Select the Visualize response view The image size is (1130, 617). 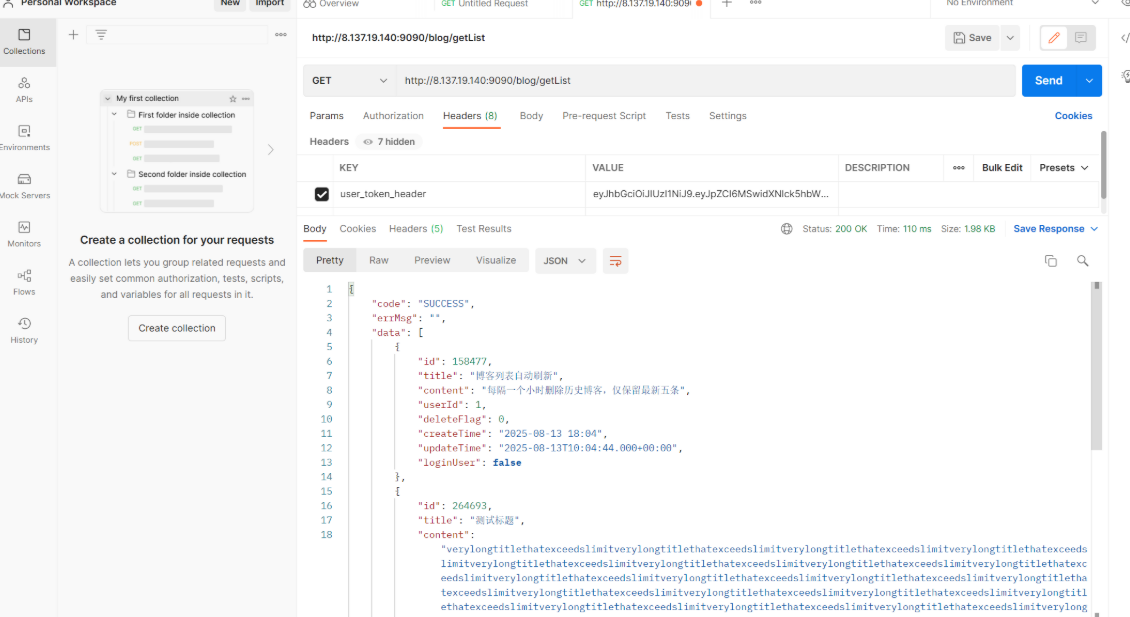click(x=496, y=261)
